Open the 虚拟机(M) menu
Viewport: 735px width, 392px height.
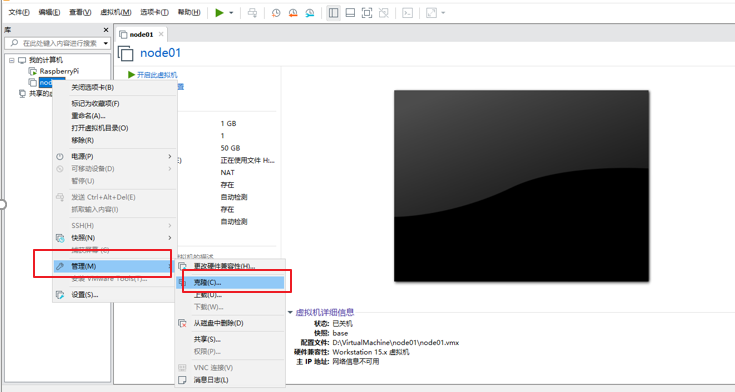pos(116,12)
